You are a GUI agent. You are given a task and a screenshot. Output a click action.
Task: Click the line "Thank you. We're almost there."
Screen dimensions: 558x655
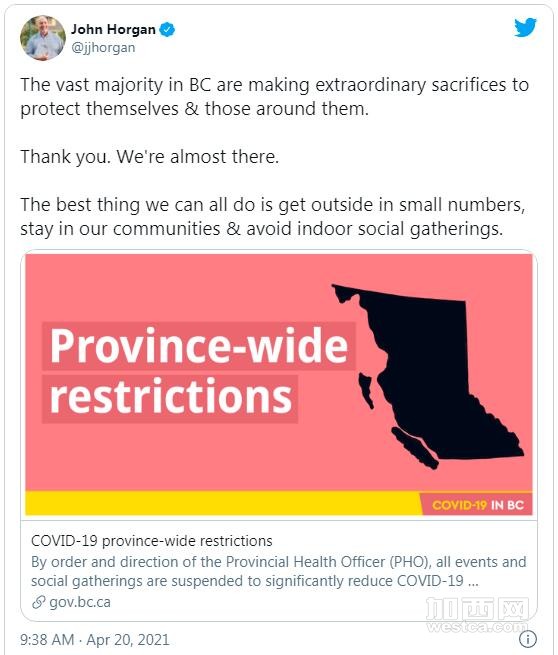(x=150, y=157)
